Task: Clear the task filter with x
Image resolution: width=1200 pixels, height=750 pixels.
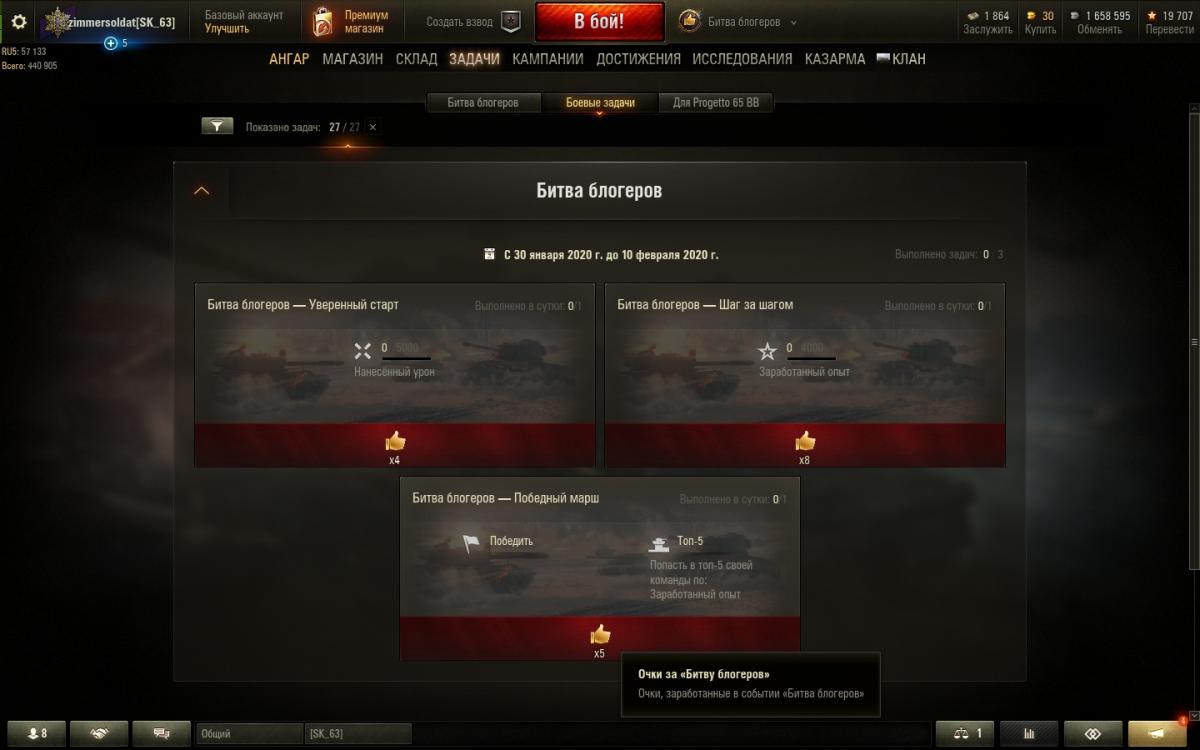Action: pos(373,127)
